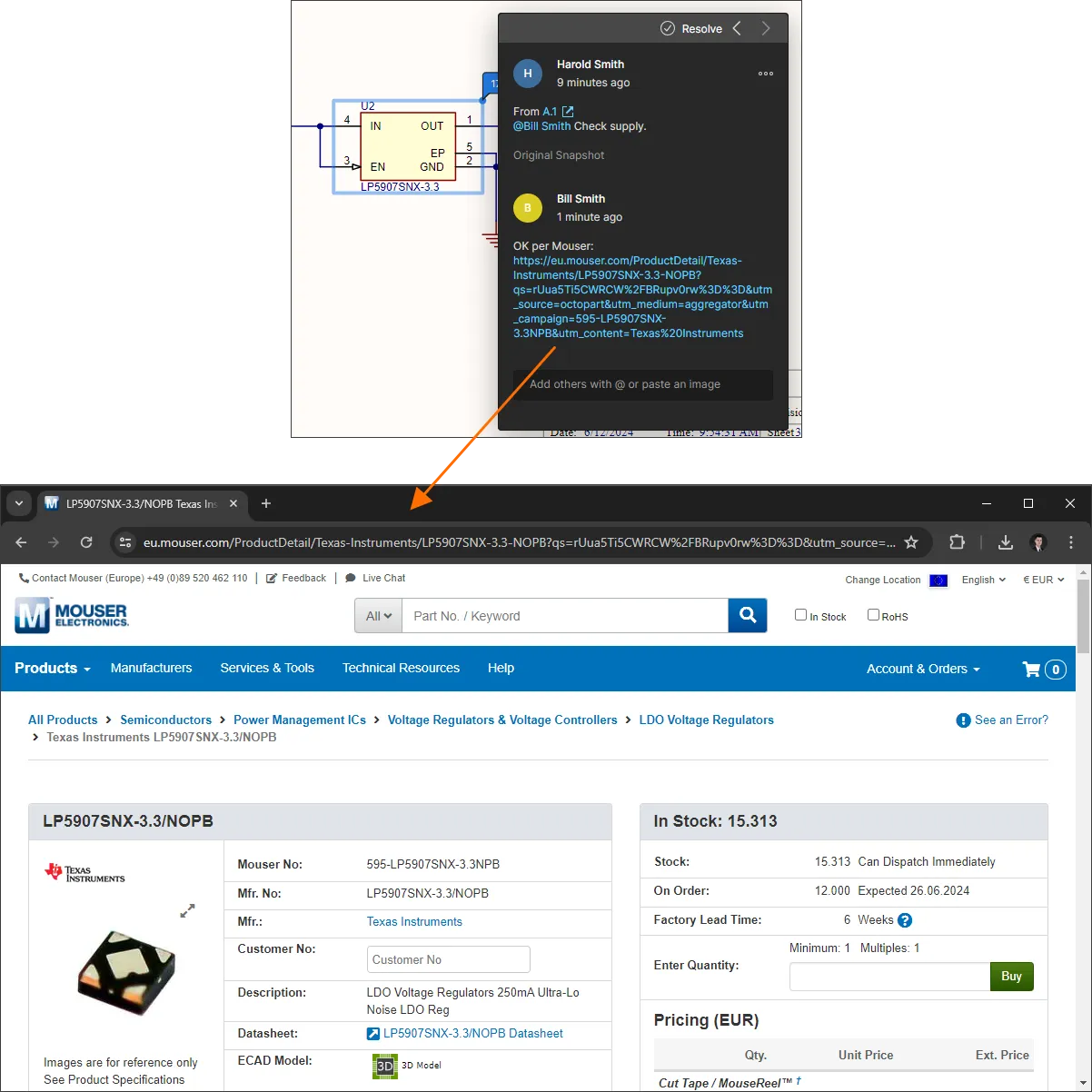Open the All search category dropdown
The image size is (1092, 1092).
tap(379, 616)
